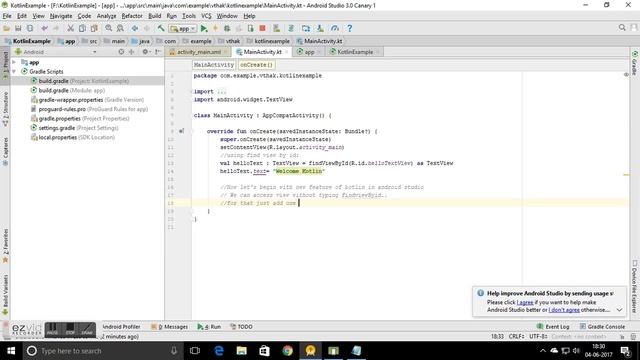Screen dimensions: 640x360
Task: Run the app with green play icon
Action: pyautogui.click(x=204, y=28)
